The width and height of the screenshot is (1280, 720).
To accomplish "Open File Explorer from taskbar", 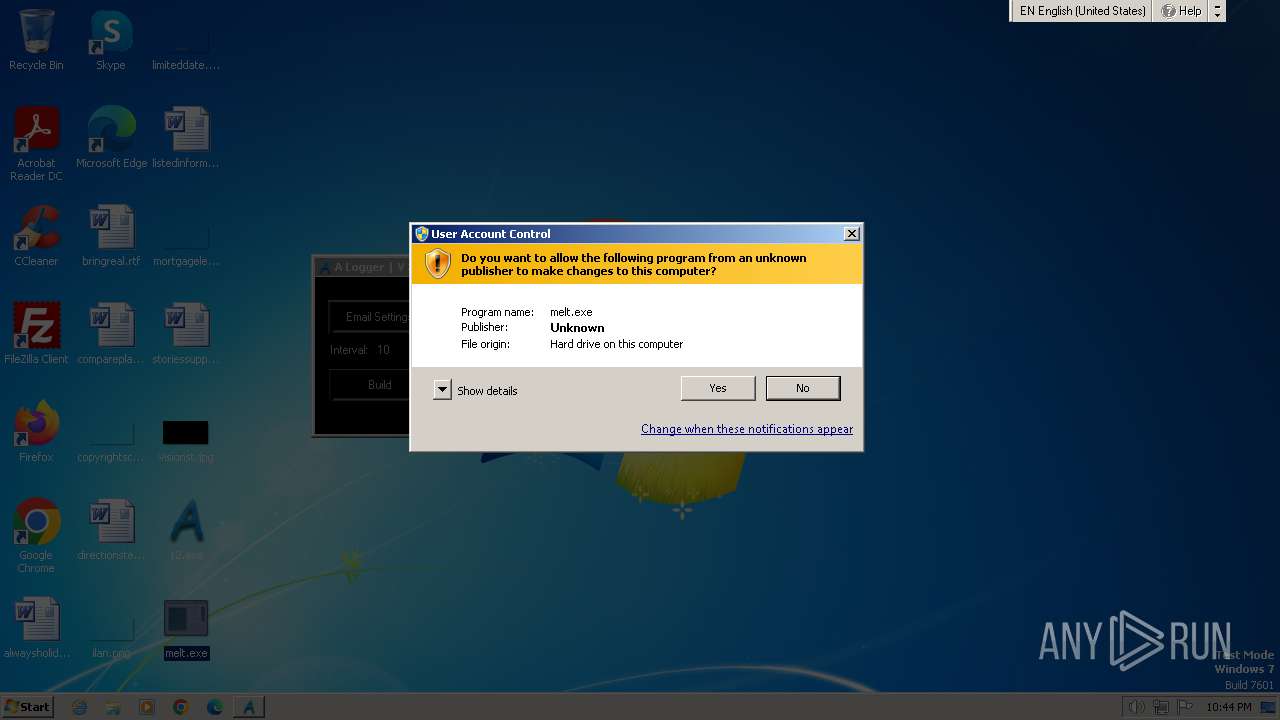I will (113, 707).
